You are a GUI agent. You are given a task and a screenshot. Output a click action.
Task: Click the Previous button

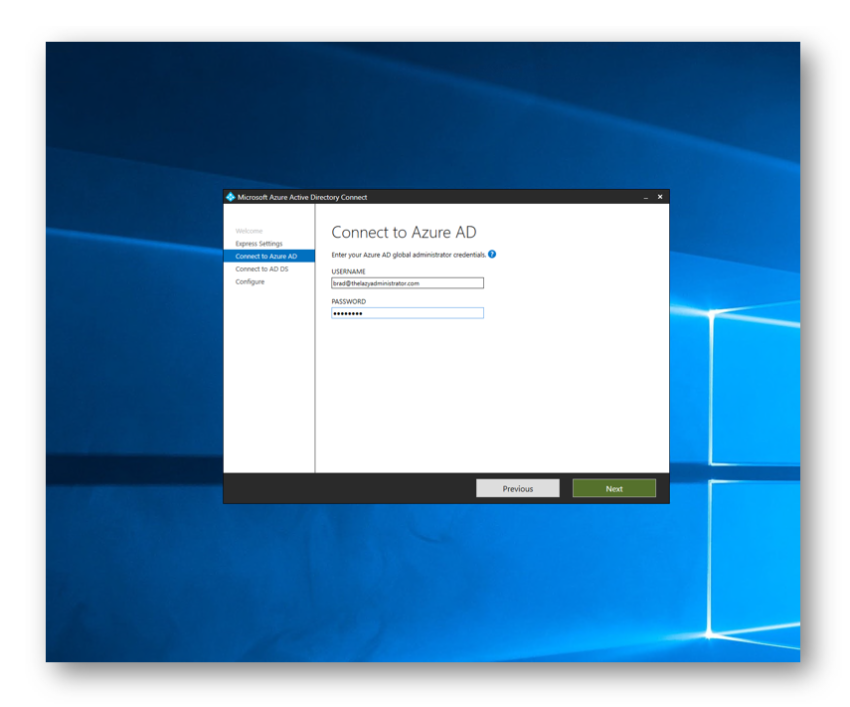click(518, 488)
